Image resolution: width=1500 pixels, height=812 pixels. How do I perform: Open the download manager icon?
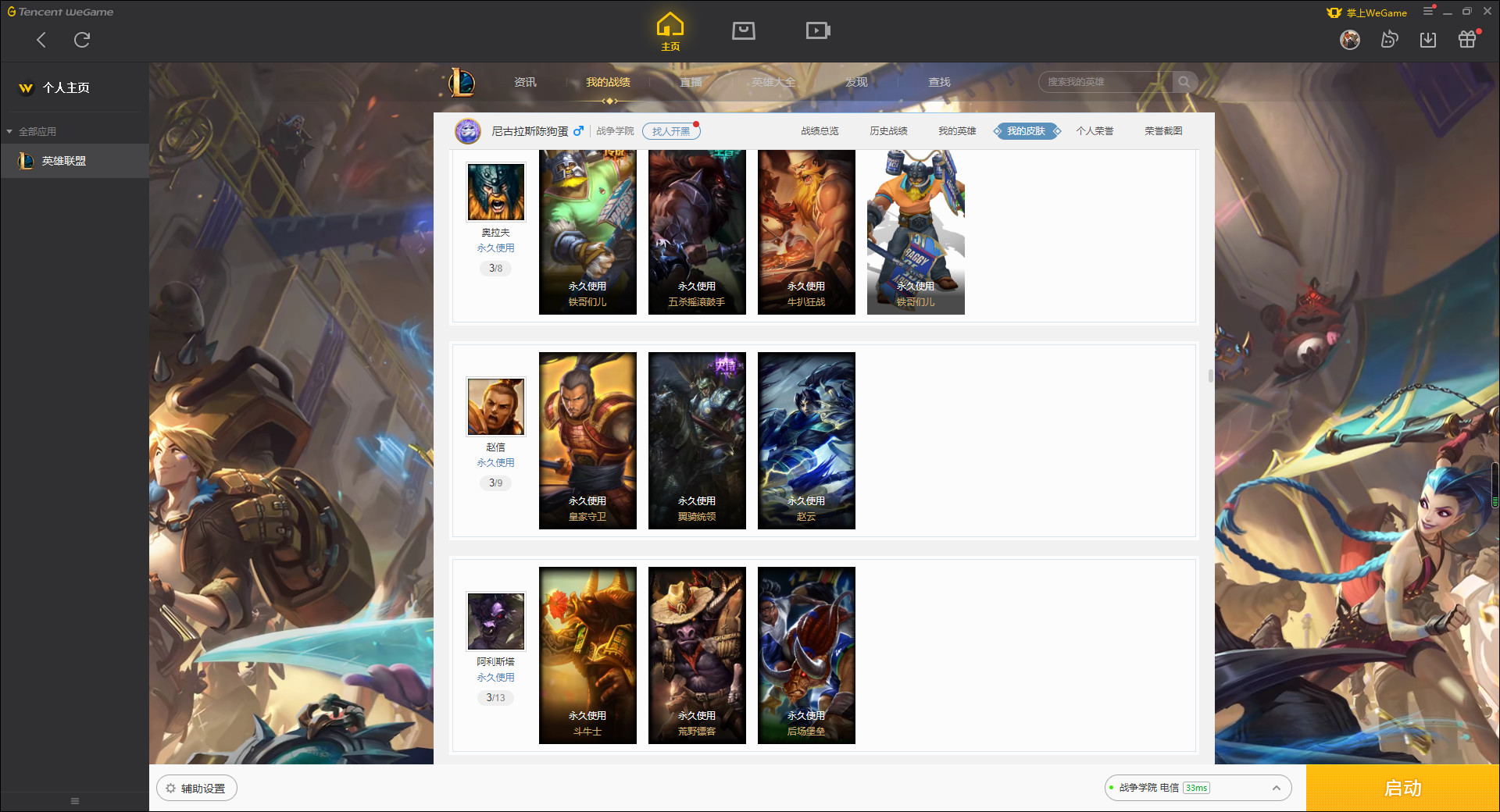[x=1428, y=39]
